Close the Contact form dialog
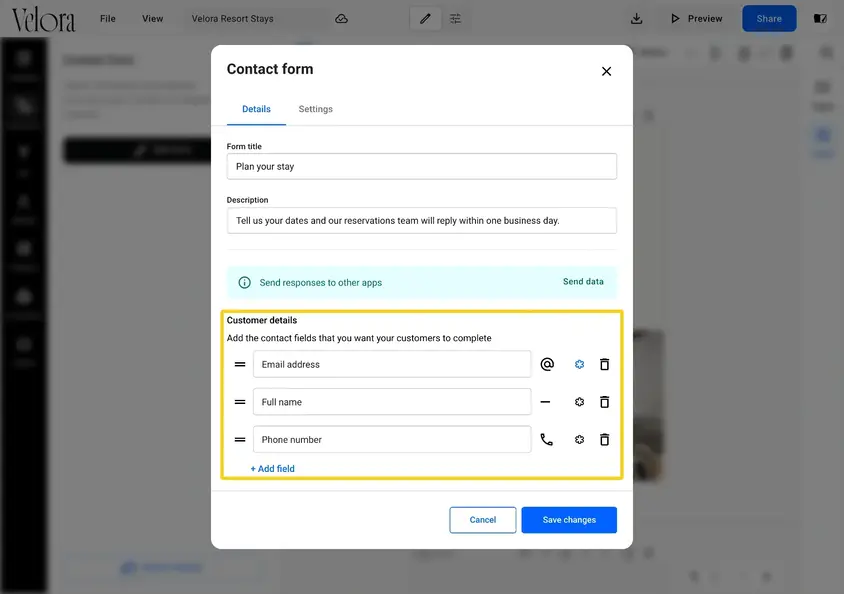844x594 pixels. (x=606, y=71)
